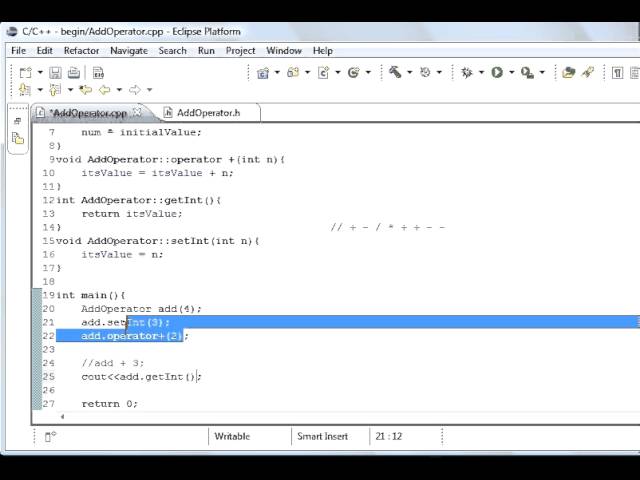Expand the New C++ Project dropdown arrow

pyautogui.click(x=277, y=72)
